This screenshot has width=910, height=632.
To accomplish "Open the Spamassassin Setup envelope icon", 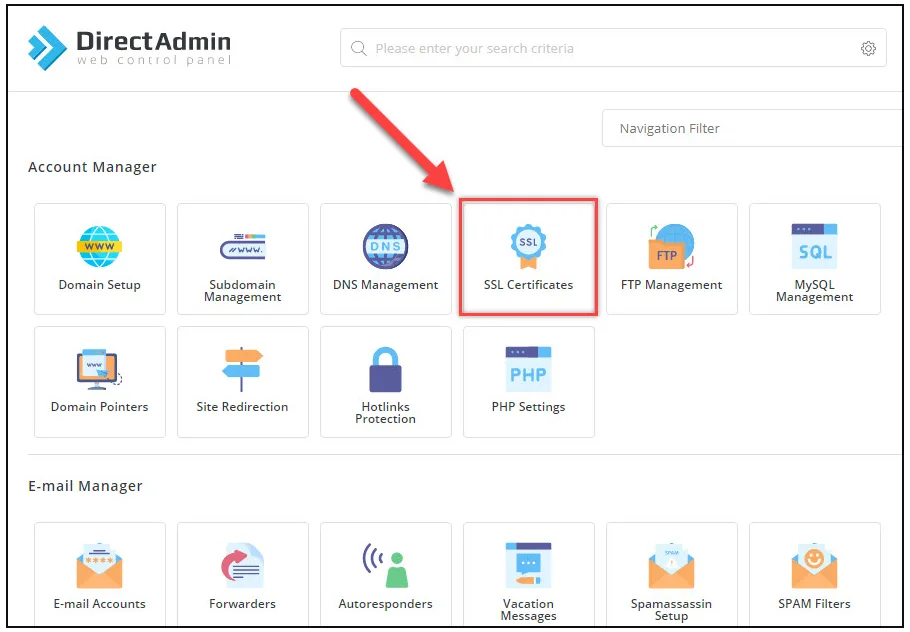I will (x=671, y=566).
